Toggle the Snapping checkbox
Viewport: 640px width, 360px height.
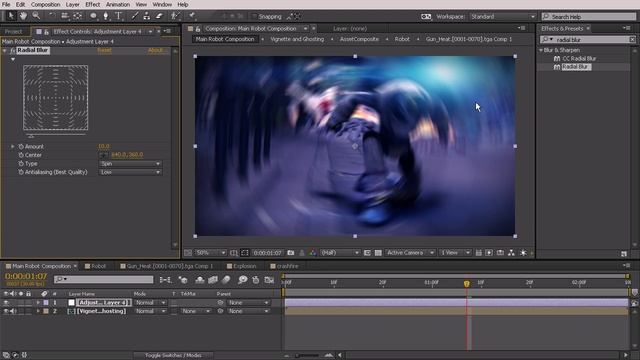254,16
